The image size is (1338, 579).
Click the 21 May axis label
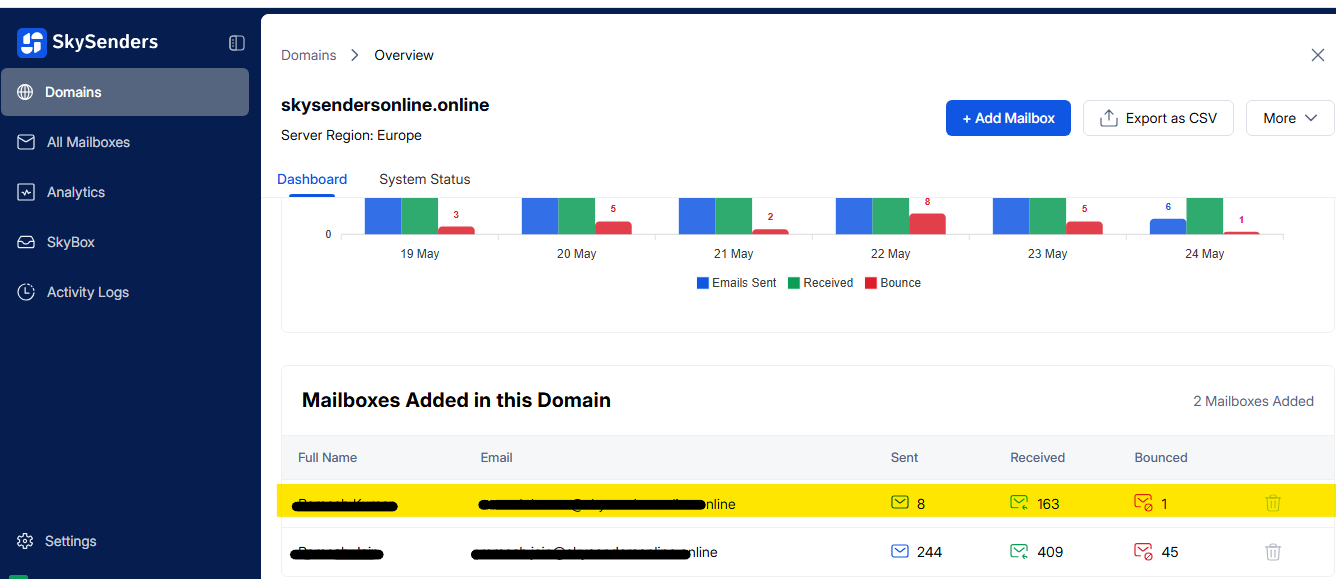(734, 254)
